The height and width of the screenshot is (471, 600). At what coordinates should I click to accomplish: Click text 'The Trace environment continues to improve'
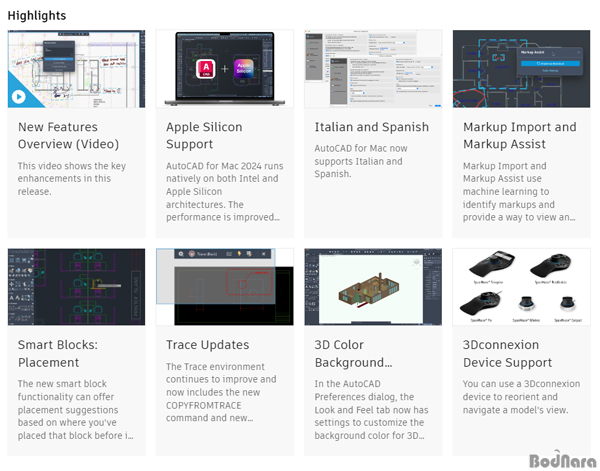pyautogui.click(x=221, y=373)
